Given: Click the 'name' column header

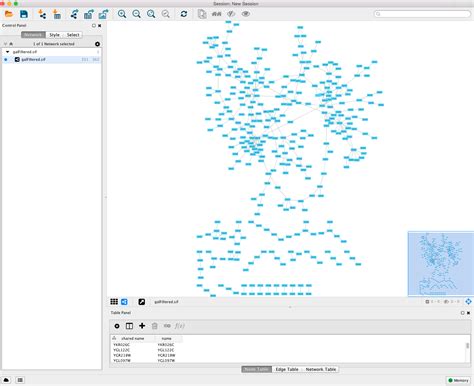Looking at the screenshot, I should pyautogui.click(x=166, y=338).
